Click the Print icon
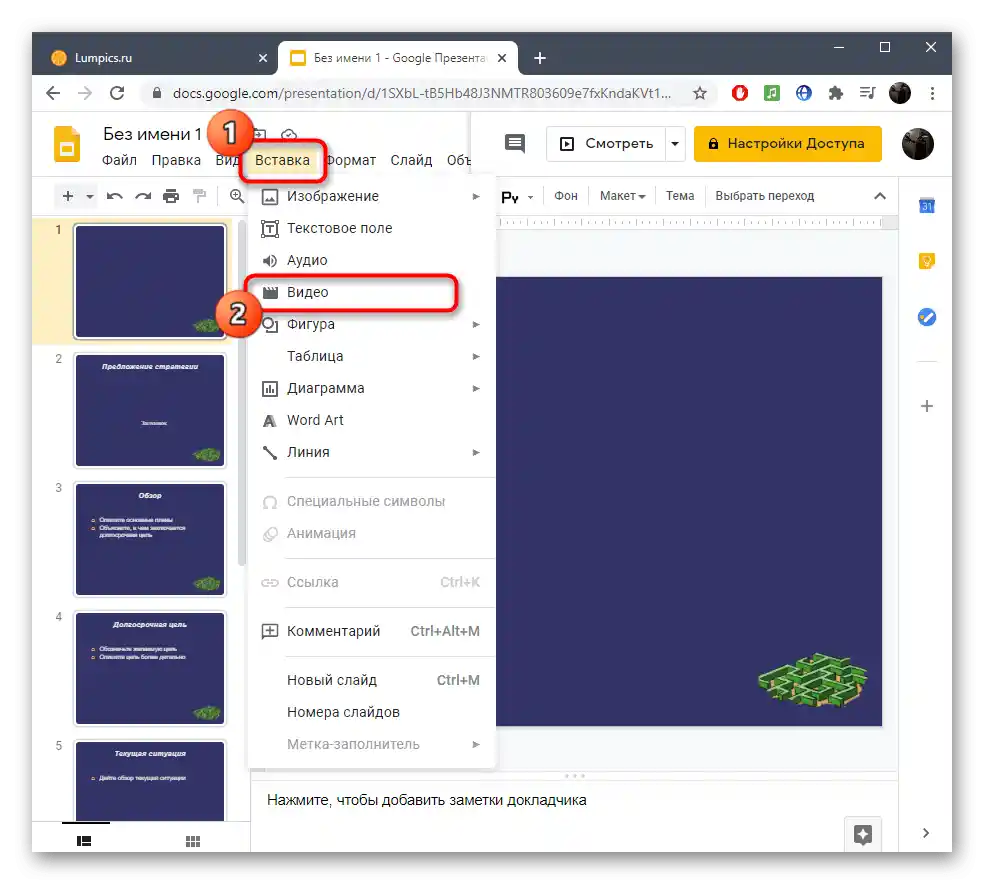This screenshot has height=884, width=984. (x=171, y=196)
